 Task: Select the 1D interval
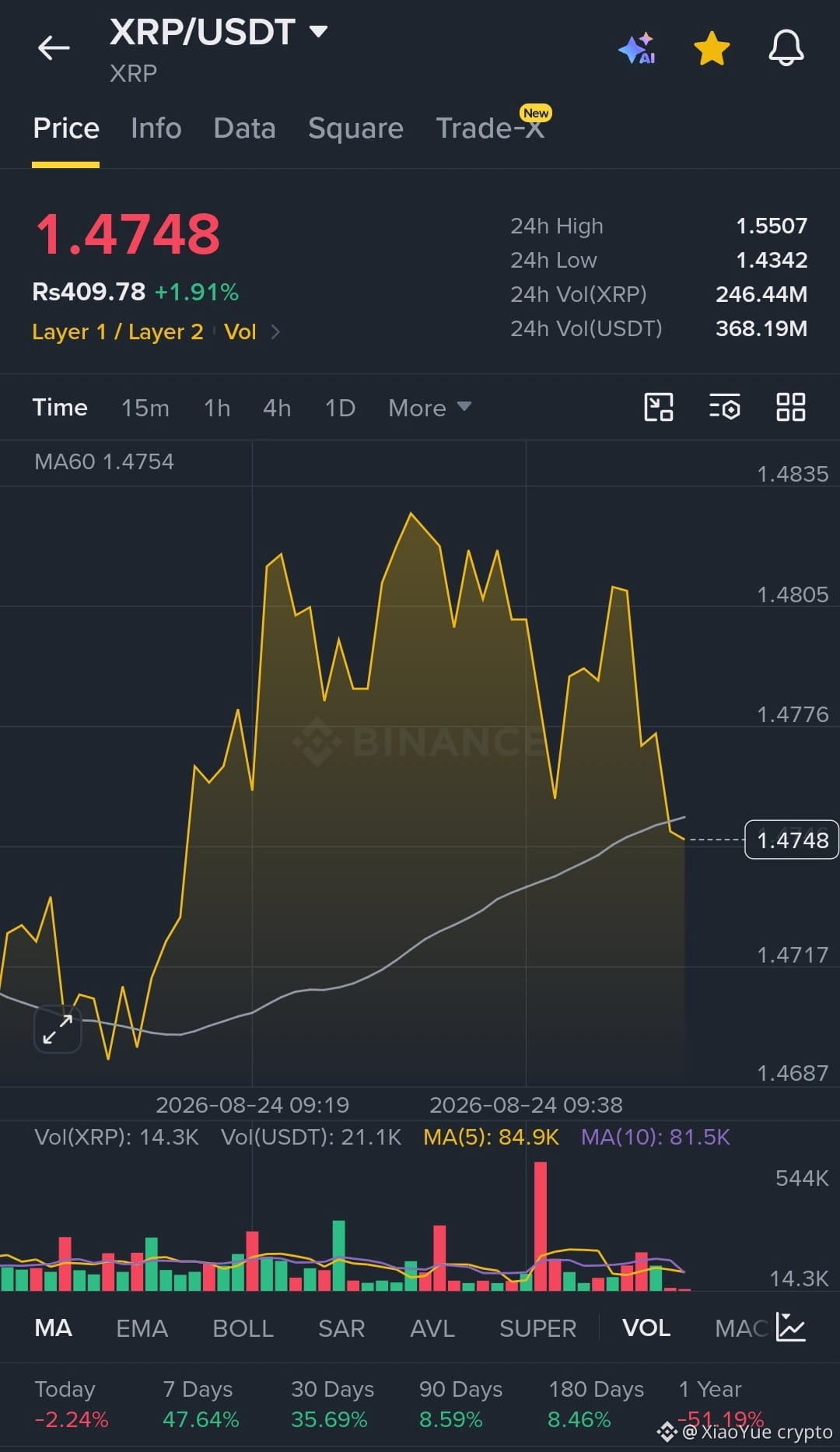click(340, 408)
